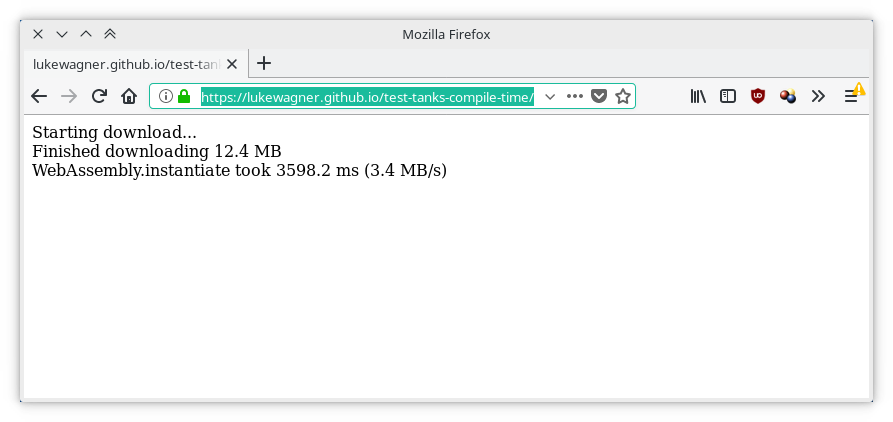
Task: Click into the address bar URL
Action: 367,97
